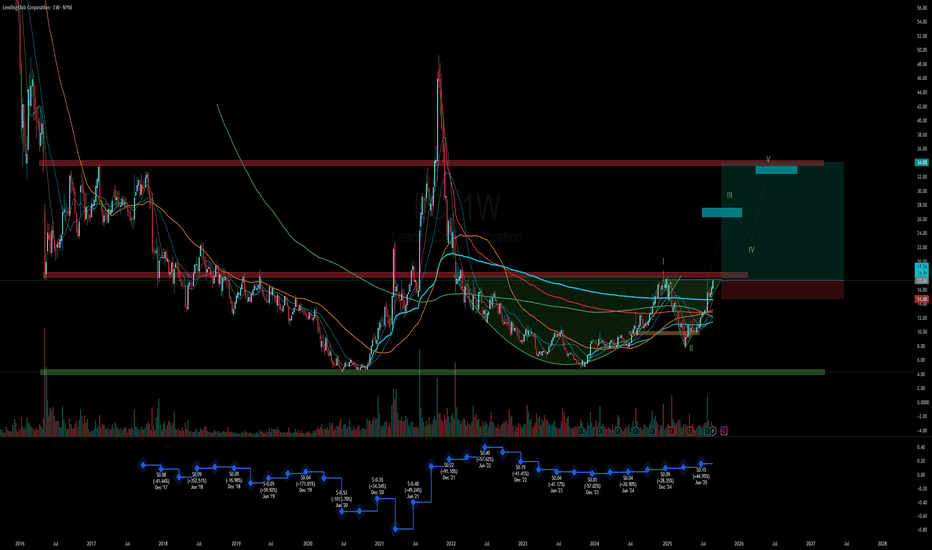Click the LendingClub Corporation 1W NYSE chart title
This screenshot has width=932, height=550.
pyautogui.click(x=37, y=7)
